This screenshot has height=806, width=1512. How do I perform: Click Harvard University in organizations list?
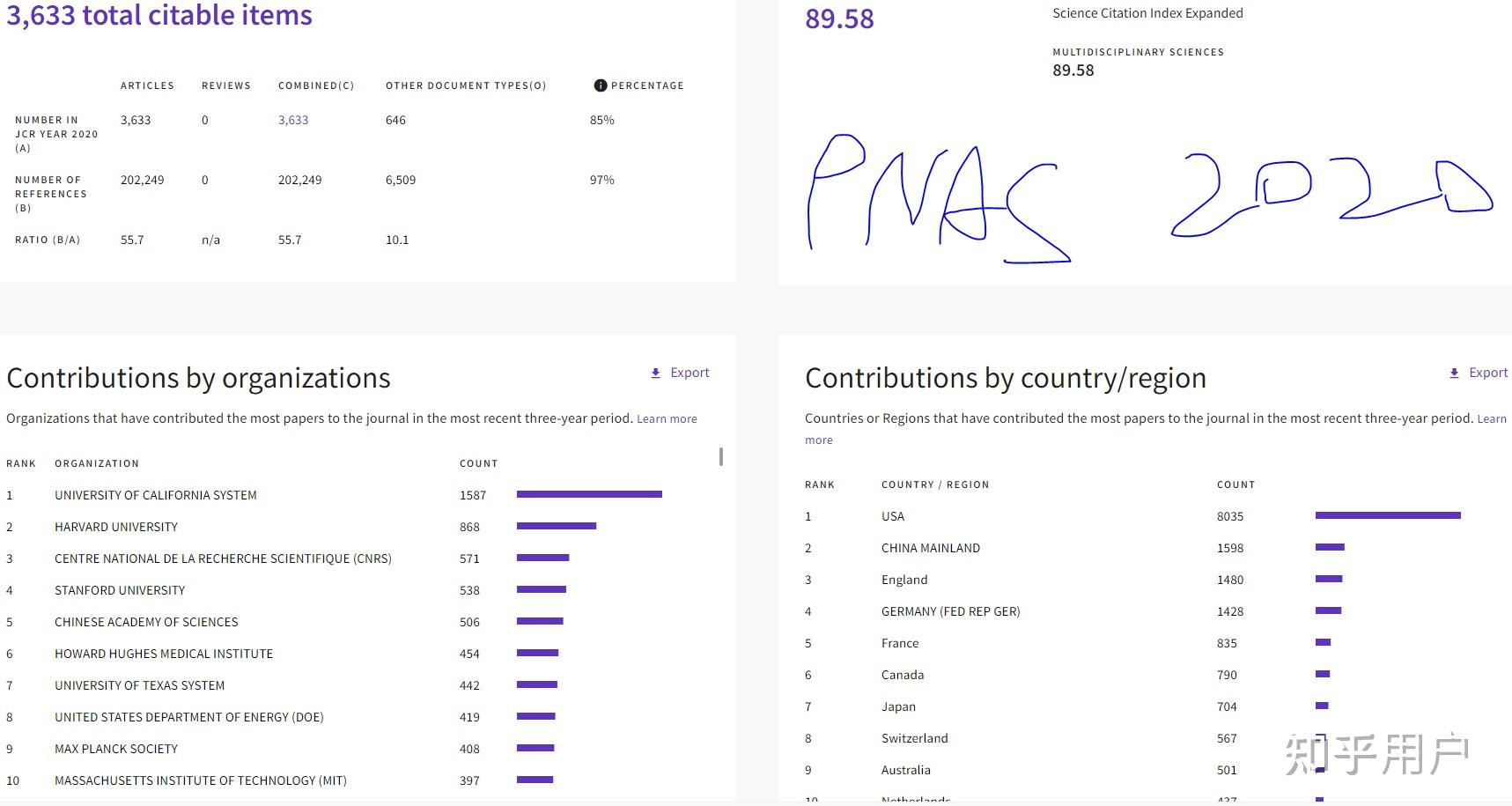pos(116,527)
